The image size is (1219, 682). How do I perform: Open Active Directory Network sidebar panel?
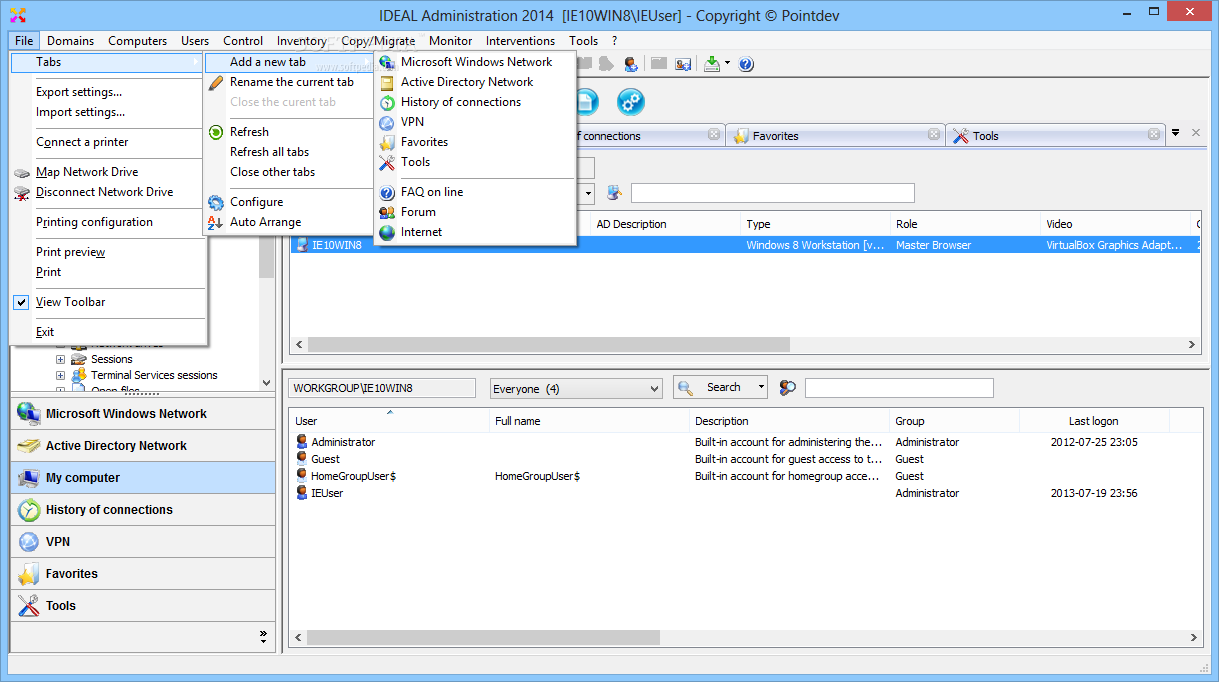click(143, 446)
